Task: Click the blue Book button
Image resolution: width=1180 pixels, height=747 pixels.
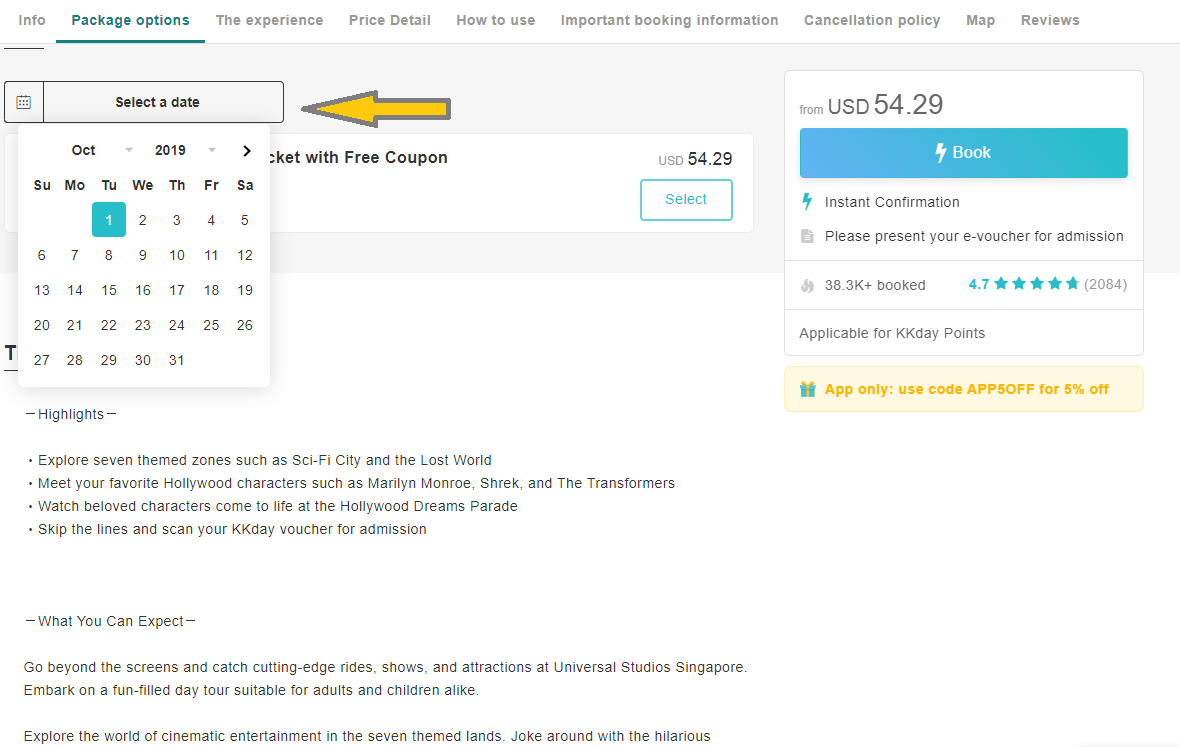Action: (963, 153)
